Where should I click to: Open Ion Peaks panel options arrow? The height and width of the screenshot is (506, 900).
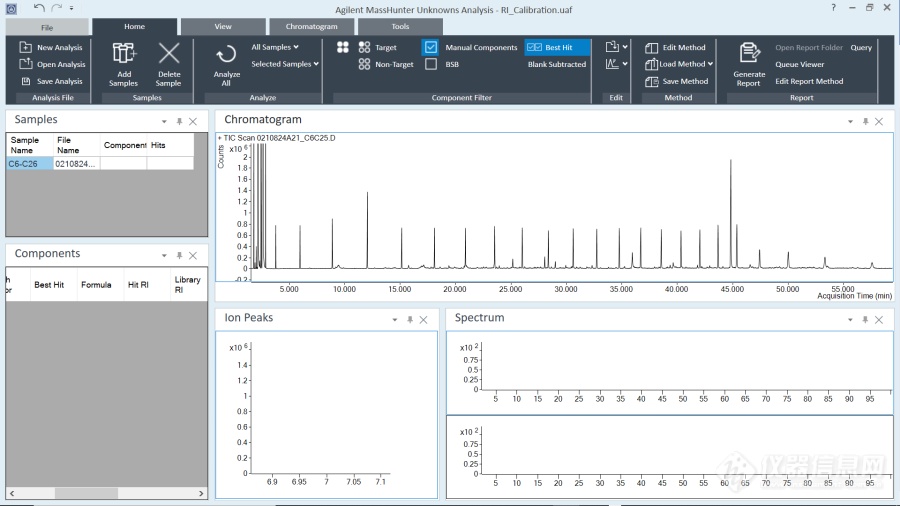(395, 320)
